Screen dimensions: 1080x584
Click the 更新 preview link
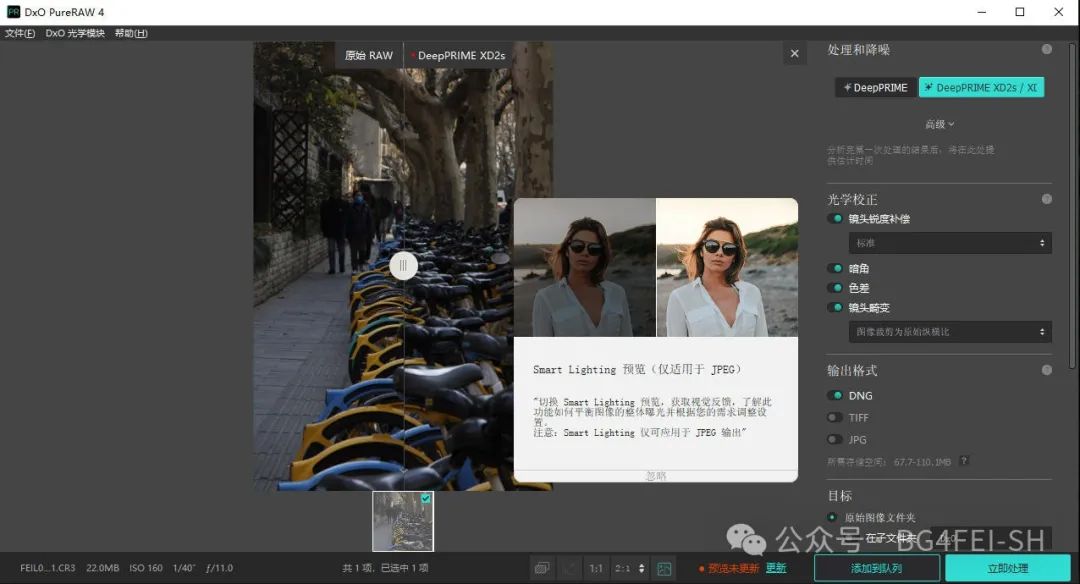[x=776, y=568]
